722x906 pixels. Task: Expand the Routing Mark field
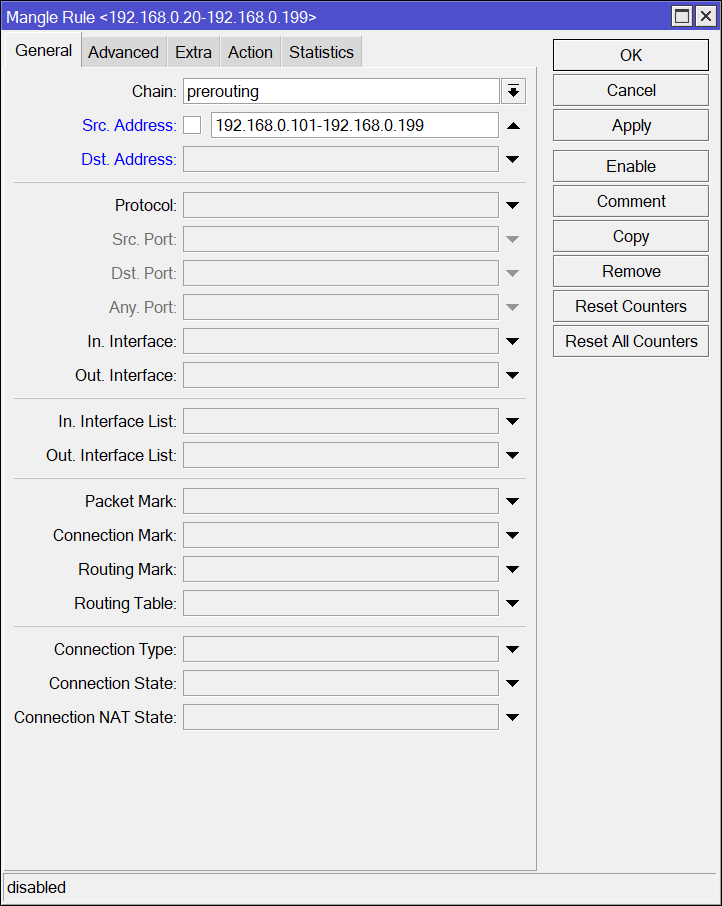tap(513, 570)
